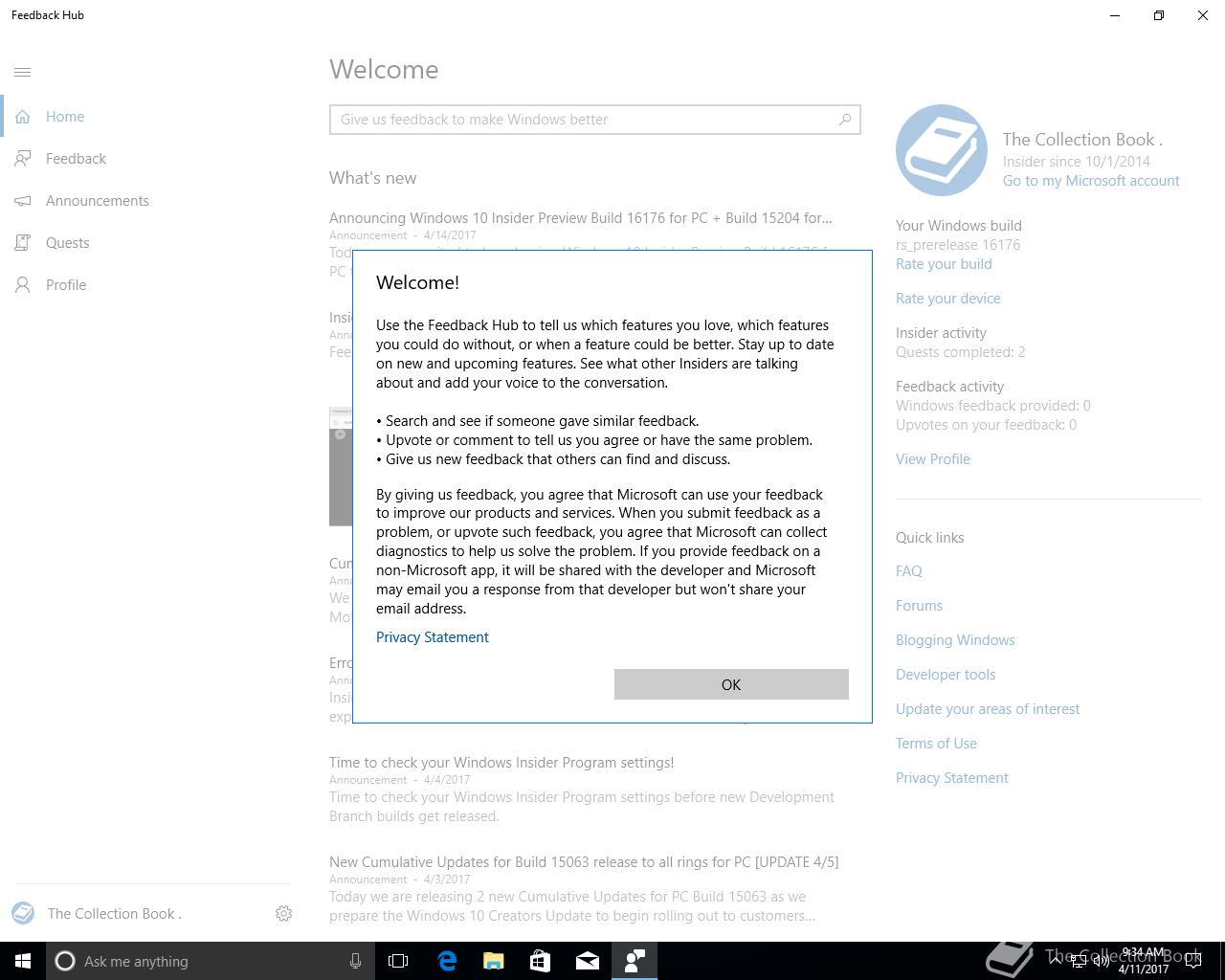1225x980 pixels.
Task: Click the volume speaker tray icon
Action: 1102,961
